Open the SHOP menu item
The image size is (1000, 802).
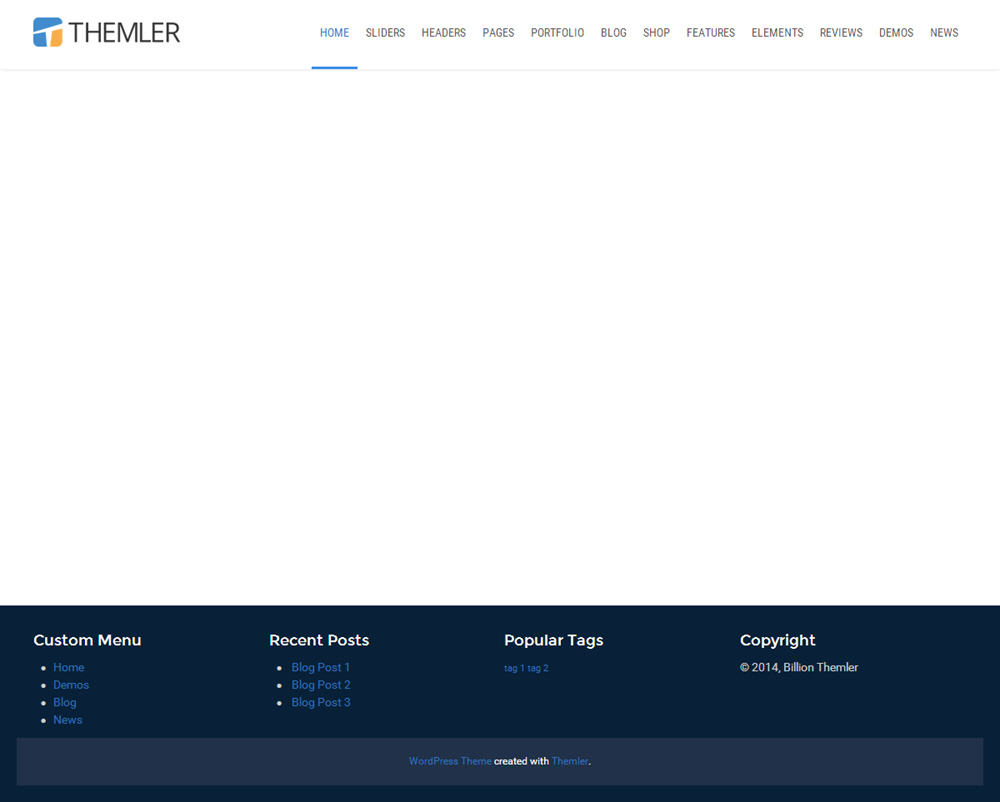[656, 33]
